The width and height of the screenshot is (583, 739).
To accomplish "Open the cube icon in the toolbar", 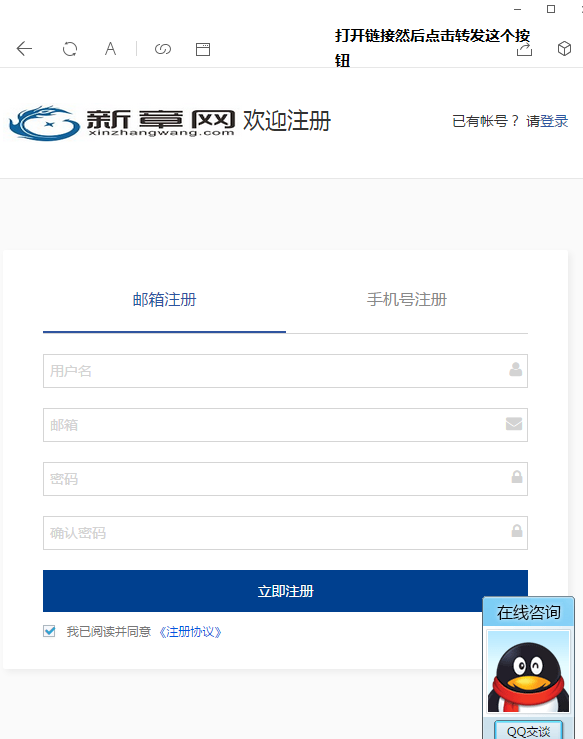I will 564,49.
